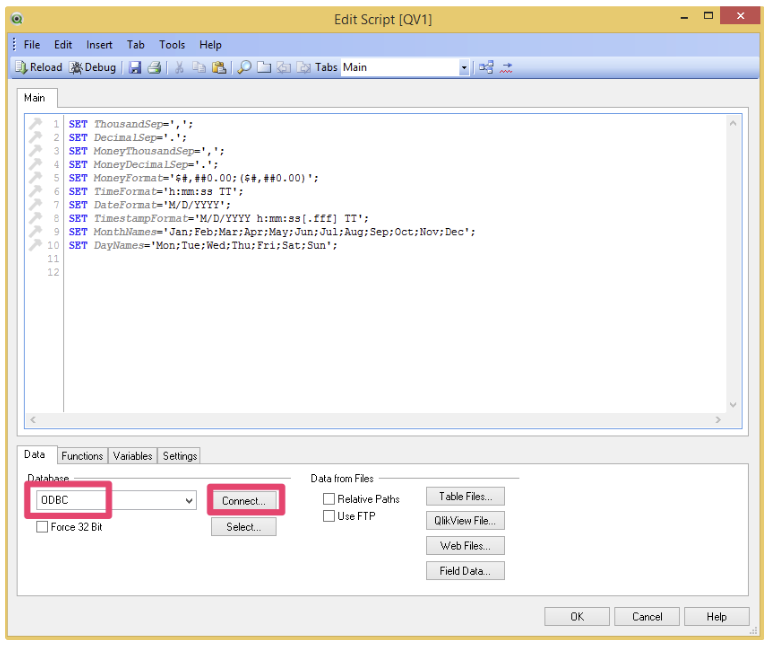Click the Reload script toolbar button
Screen dimensions: 771x650
pyautogui.click(x=38, y=68)
